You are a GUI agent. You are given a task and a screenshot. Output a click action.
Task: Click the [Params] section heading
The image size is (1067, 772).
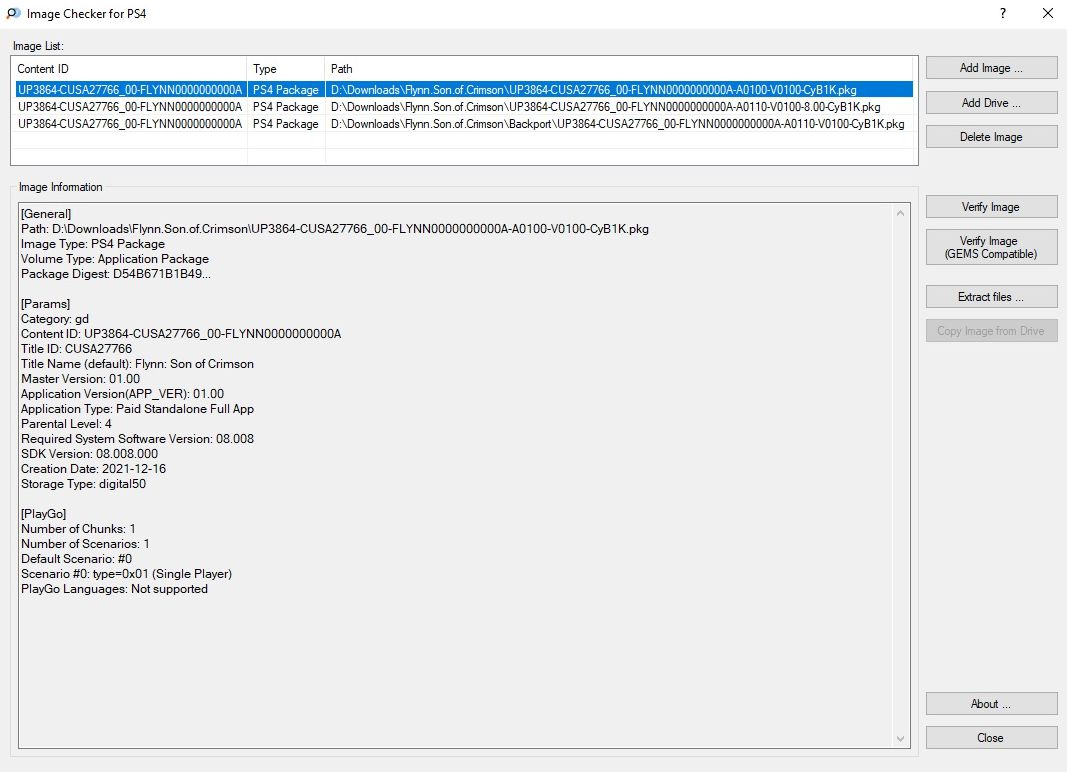(x=45, y=304)
